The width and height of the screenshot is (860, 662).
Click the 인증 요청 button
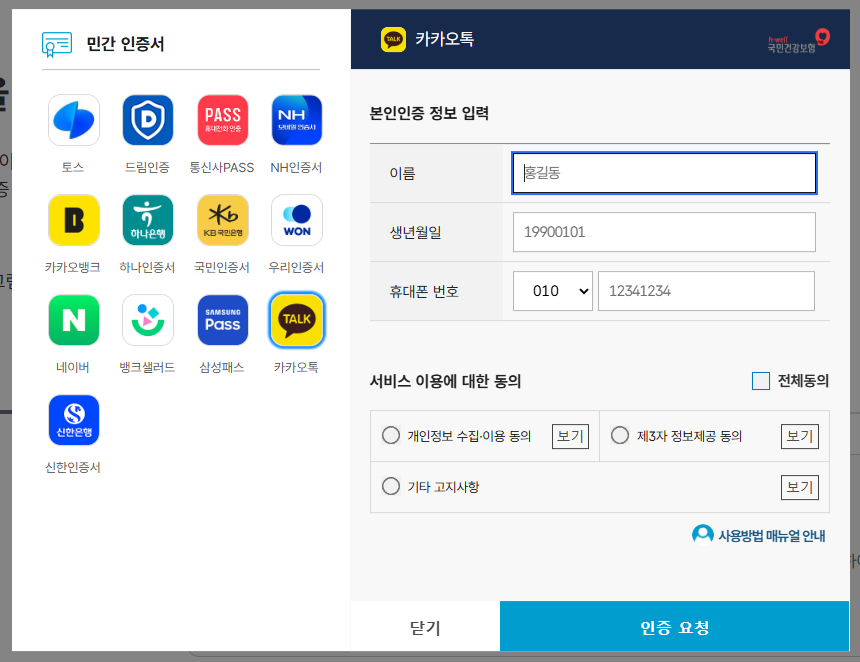tap(675, 626)
